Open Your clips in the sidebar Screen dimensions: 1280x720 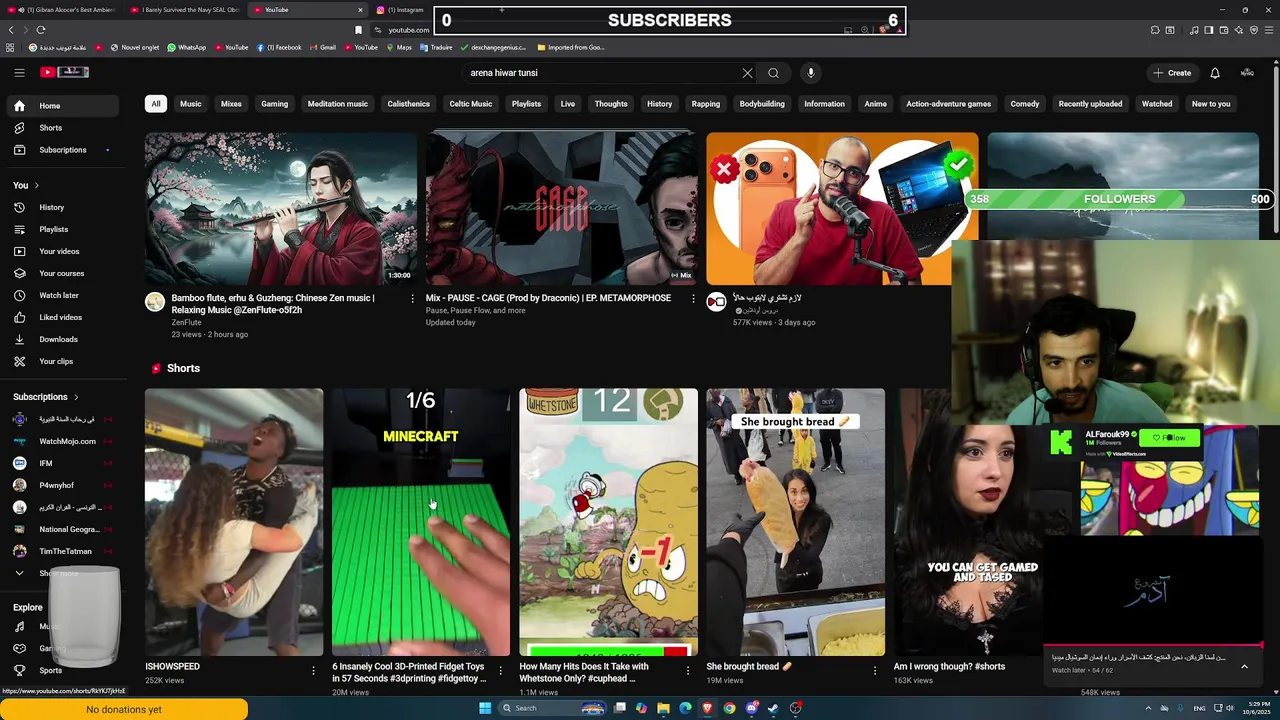[x=65, y=361]
